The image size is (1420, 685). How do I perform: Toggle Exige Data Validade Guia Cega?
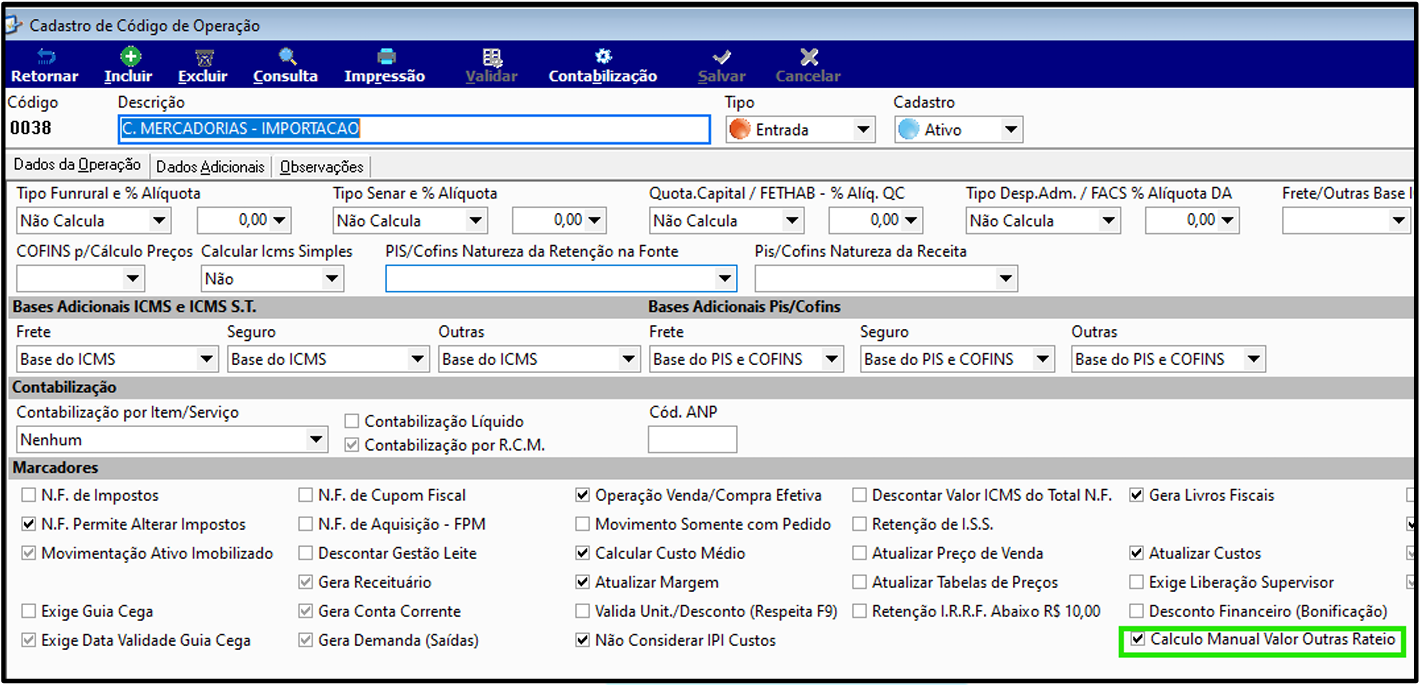(28, 640)
